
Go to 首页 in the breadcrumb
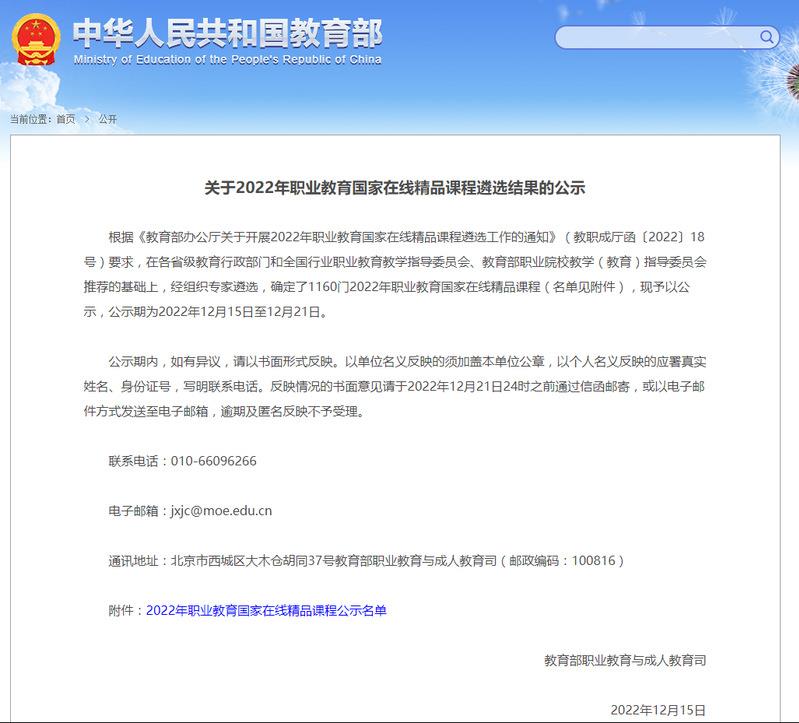coord(65,119)
